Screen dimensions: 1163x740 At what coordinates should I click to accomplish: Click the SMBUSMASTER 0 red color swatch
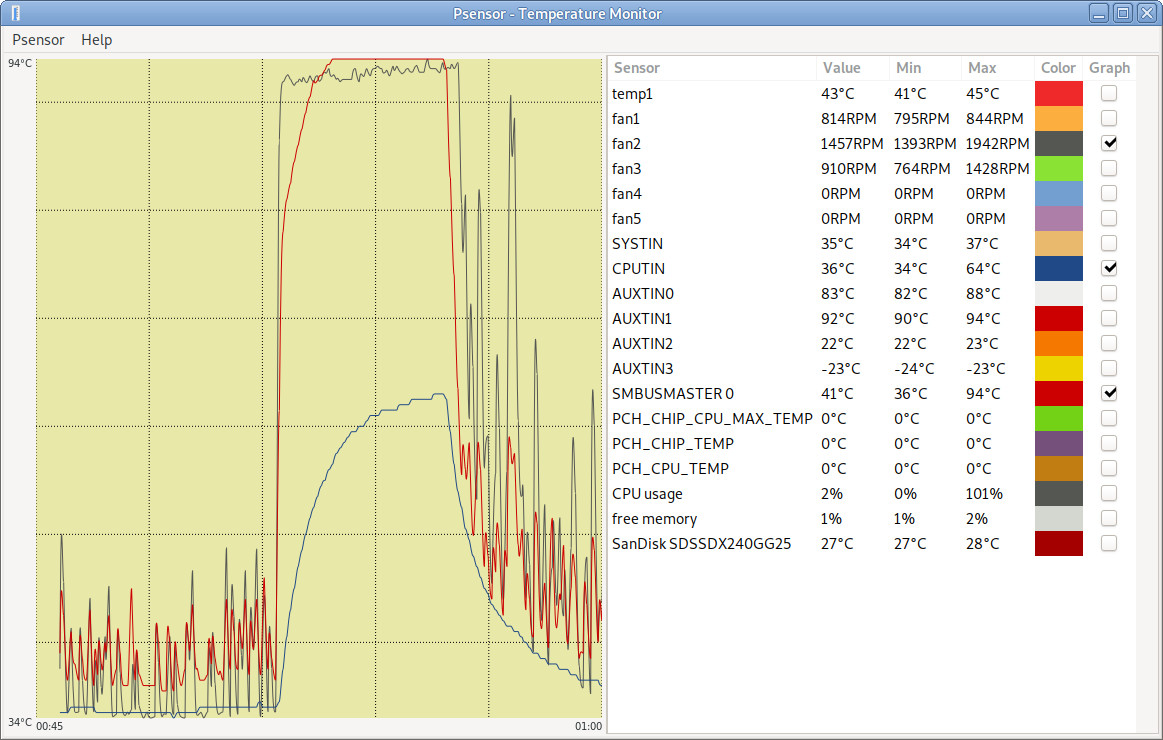(x=1058, y=394)
